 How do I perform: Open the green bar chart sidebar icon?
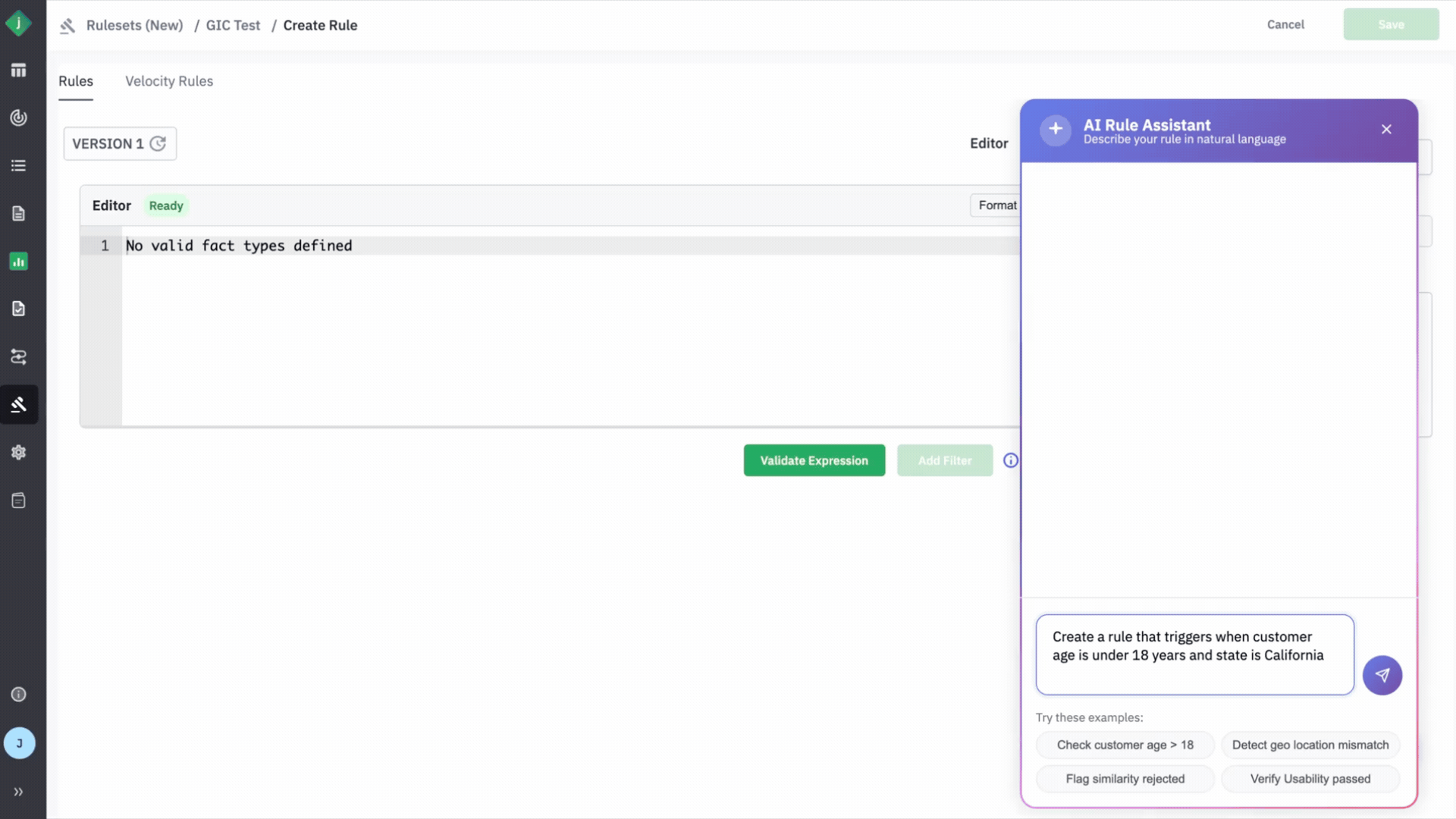pos(19,262)
